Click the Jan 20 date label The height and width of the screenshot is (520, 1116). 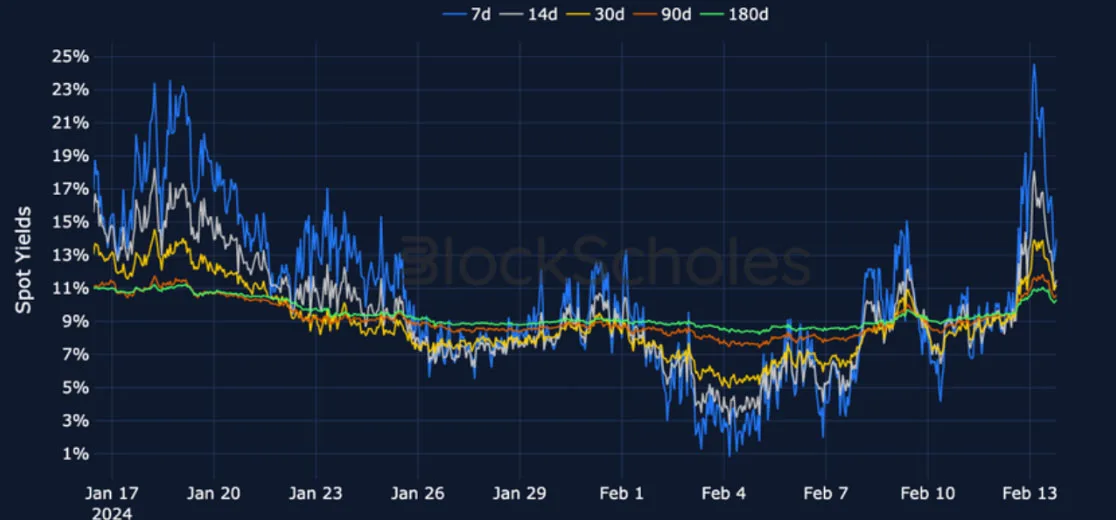point(214,494)
